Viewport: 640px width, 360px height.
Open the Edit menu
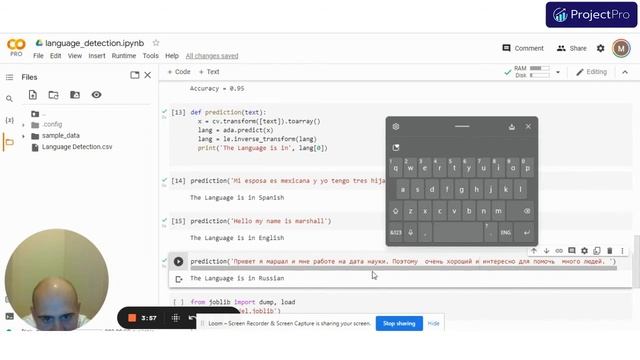click(56, 56)
